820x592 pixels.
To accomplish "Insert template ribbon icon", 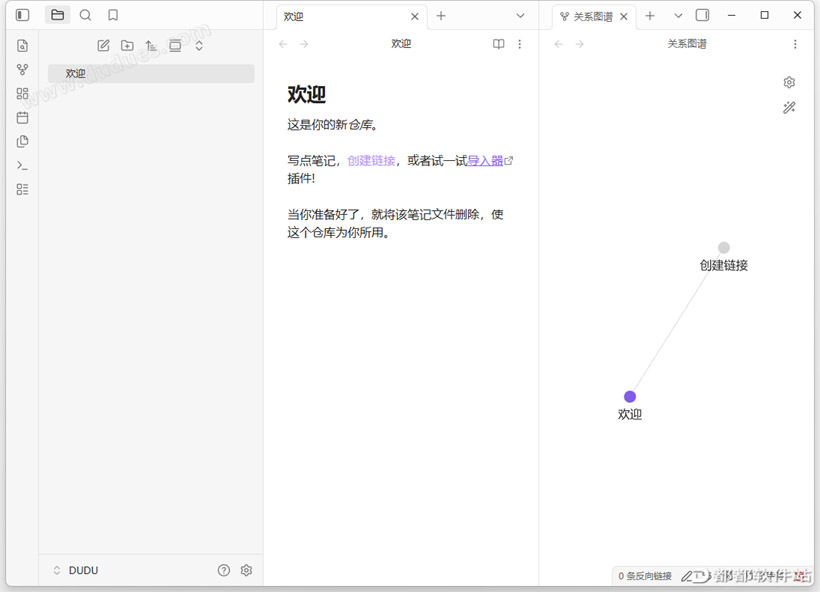I will pyautogui.click(x=22, y=141).
